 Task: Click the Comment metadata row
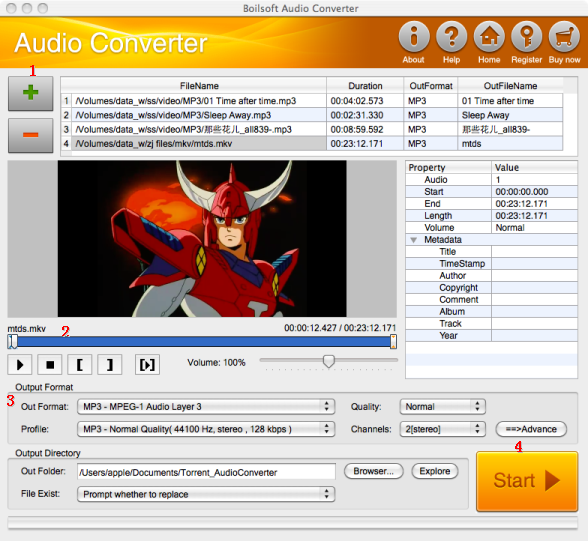click(x=492, y=300)
